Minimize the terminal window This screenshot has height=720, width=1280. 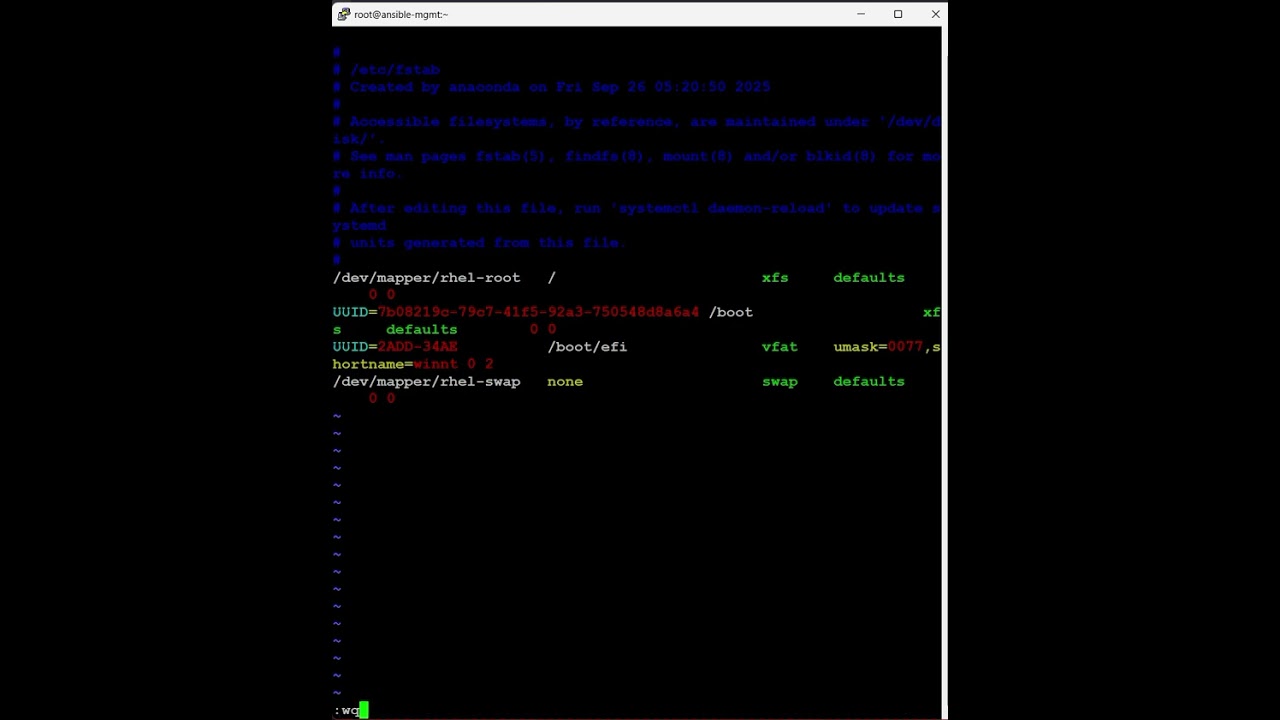(x=861, y=14)
